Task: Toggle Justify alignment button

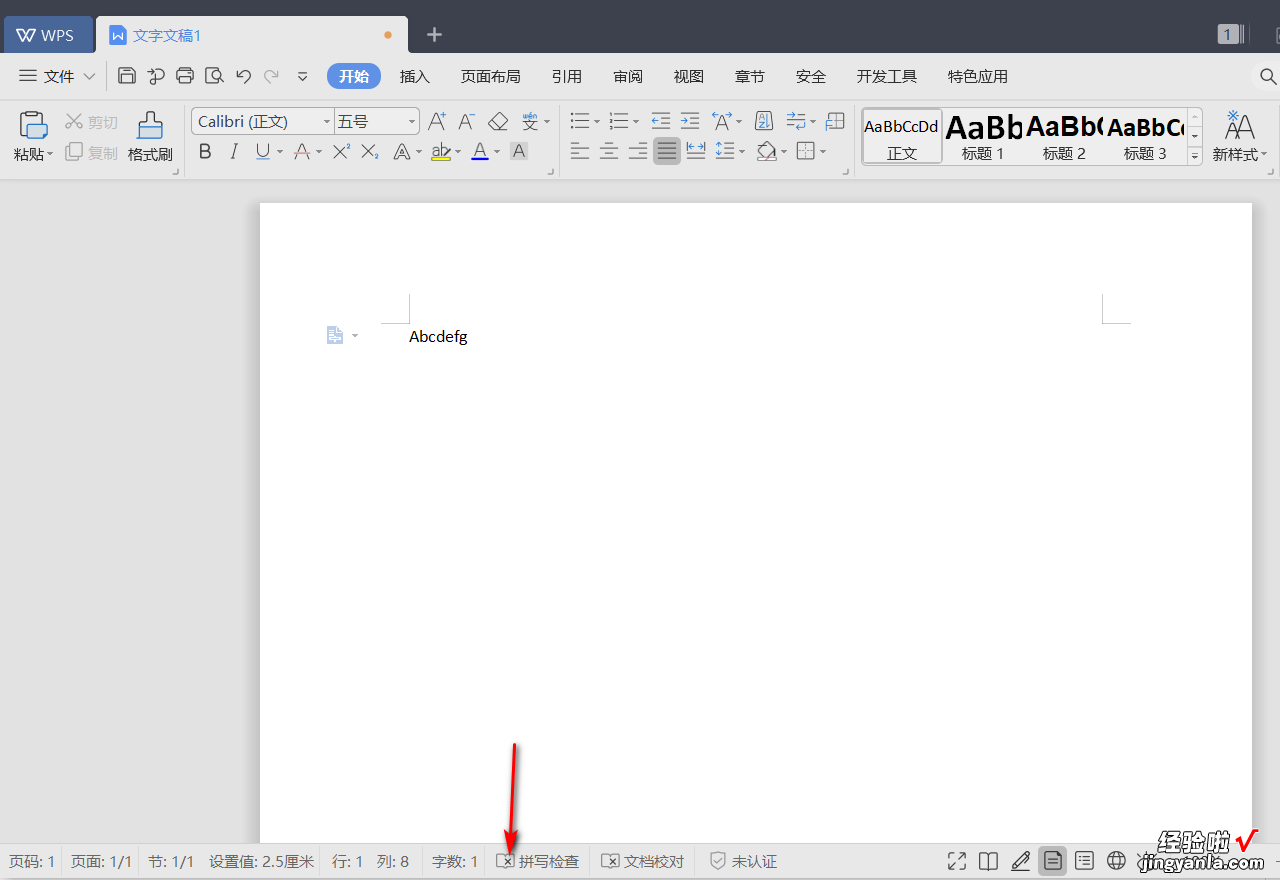Action: [667, 152]
